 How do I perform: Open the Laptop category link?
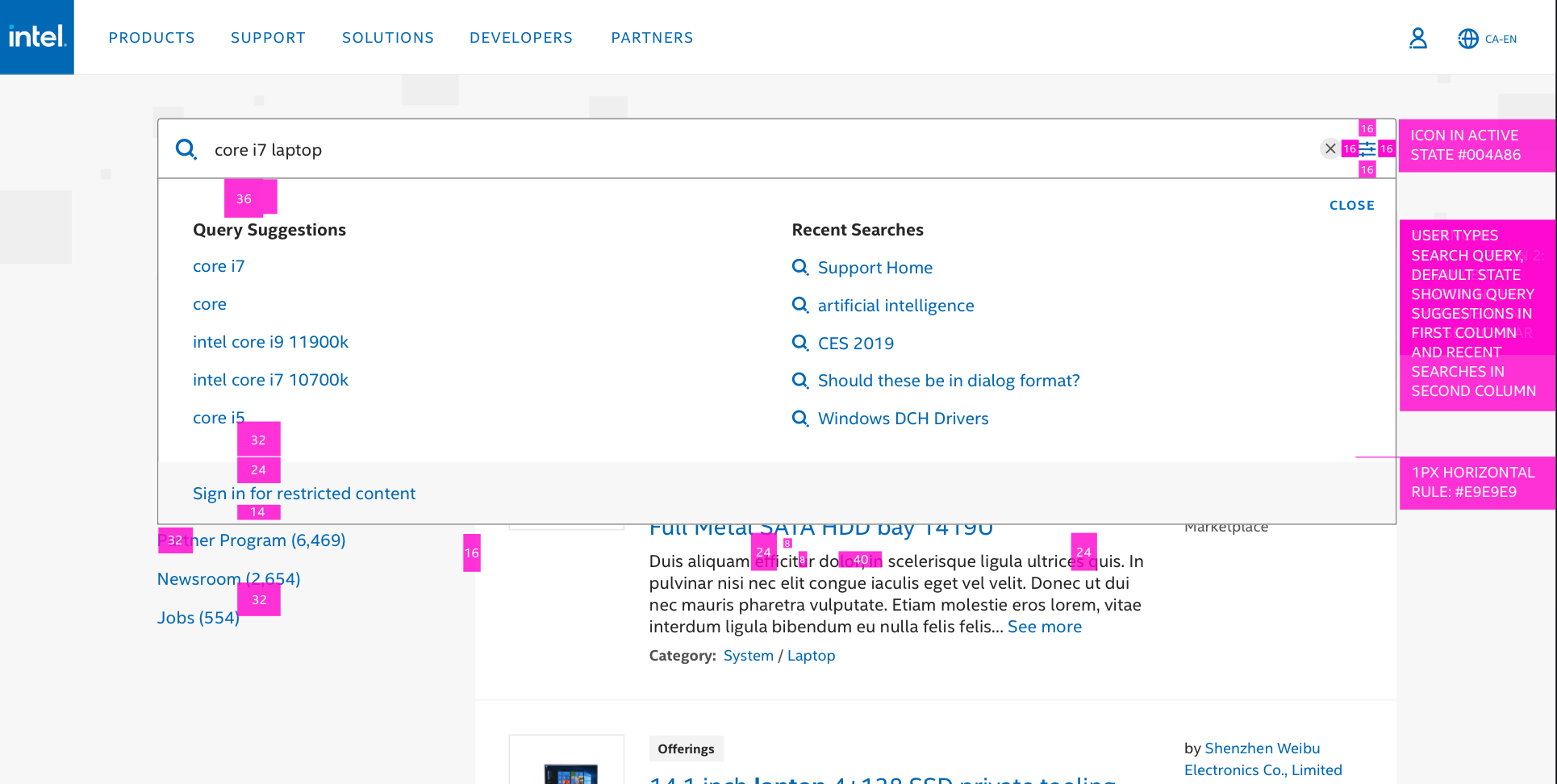tap(812, 656)
